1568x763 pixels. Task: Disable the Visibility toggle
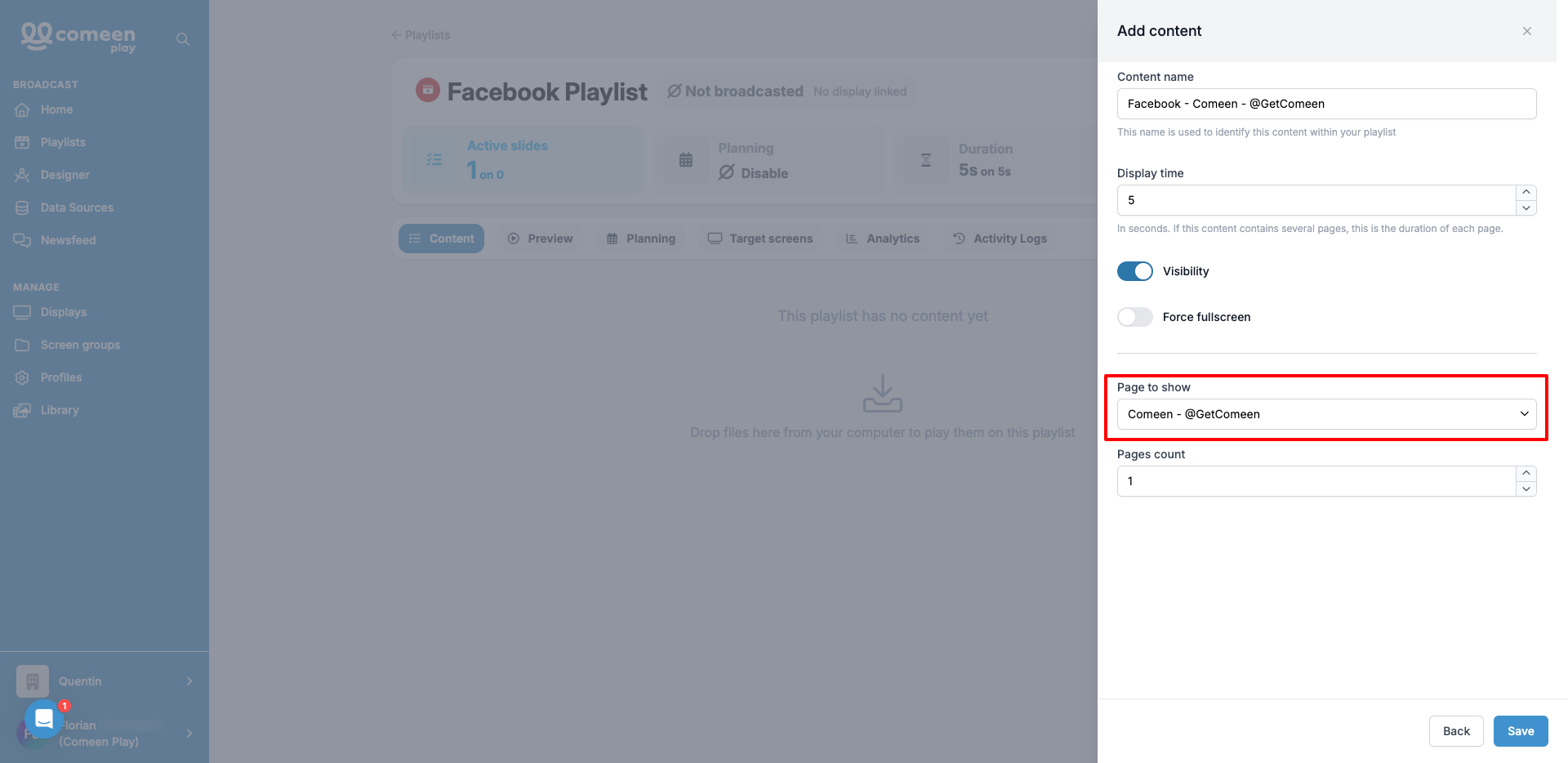(1135, 271)
